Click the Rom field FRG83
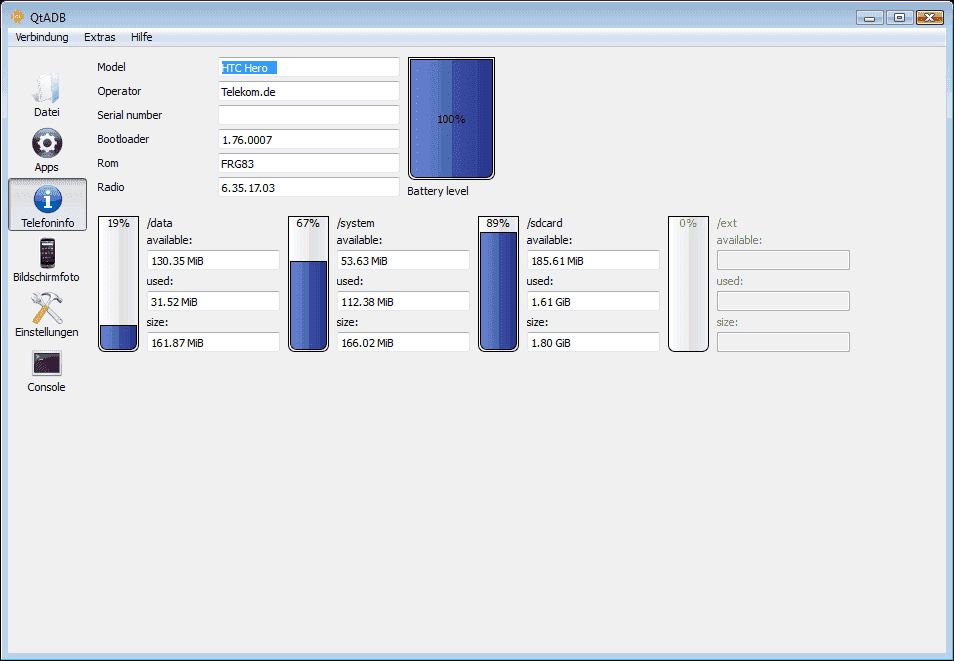954x661 pixels. [x=309, y=163]
